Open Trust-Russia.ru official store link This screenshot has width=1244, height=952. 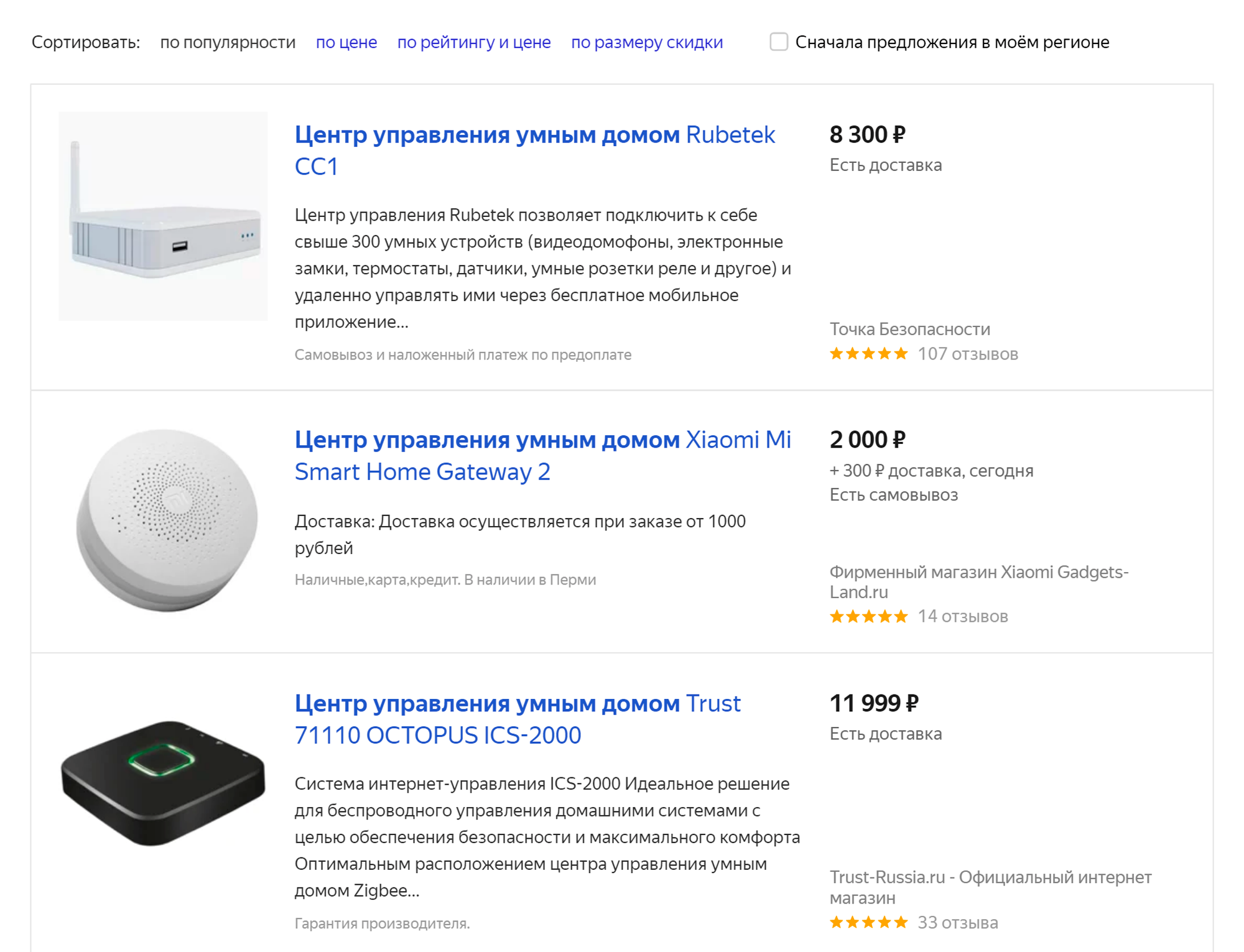pos(991,887)
